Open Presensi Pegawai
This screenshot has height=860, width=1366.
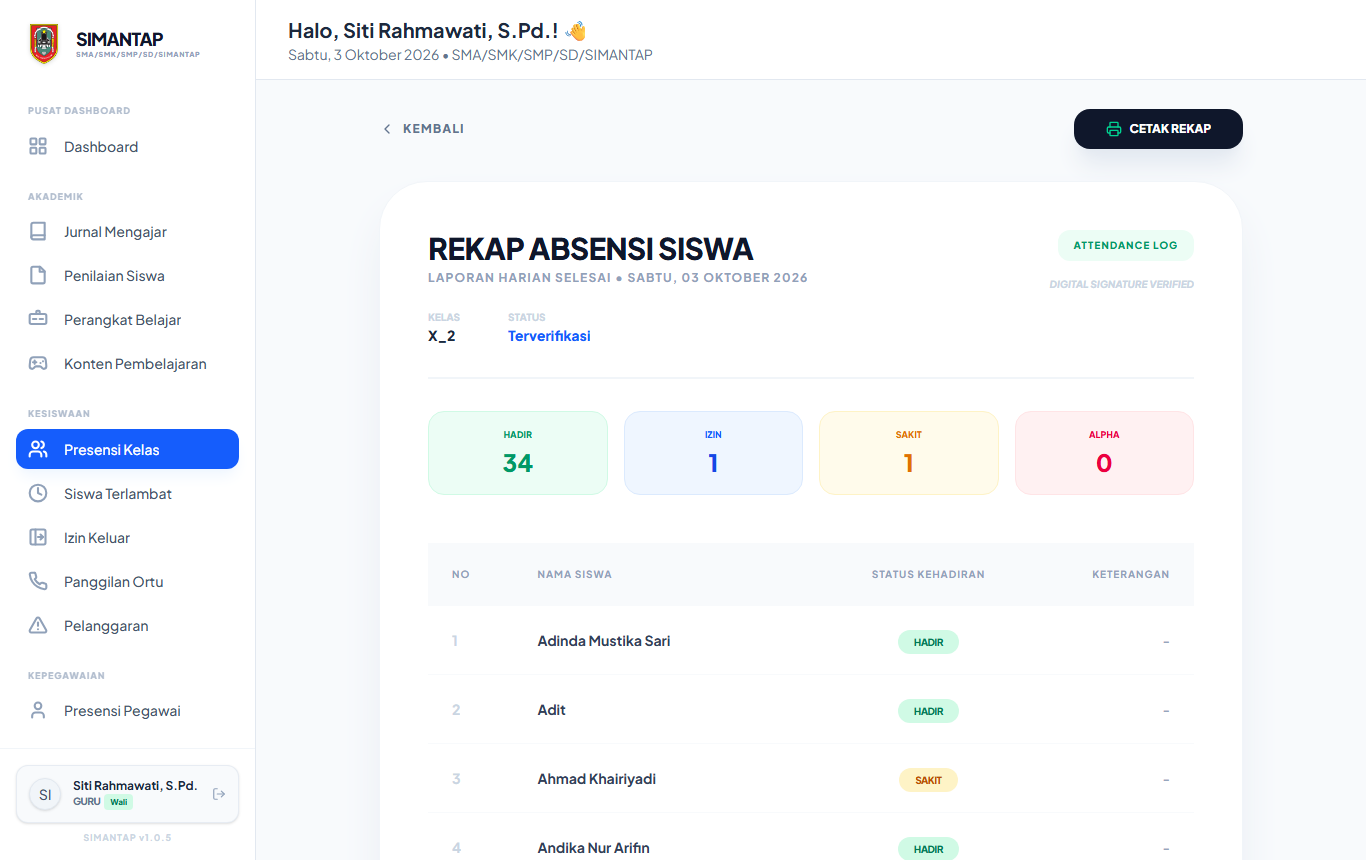point(128,711)
